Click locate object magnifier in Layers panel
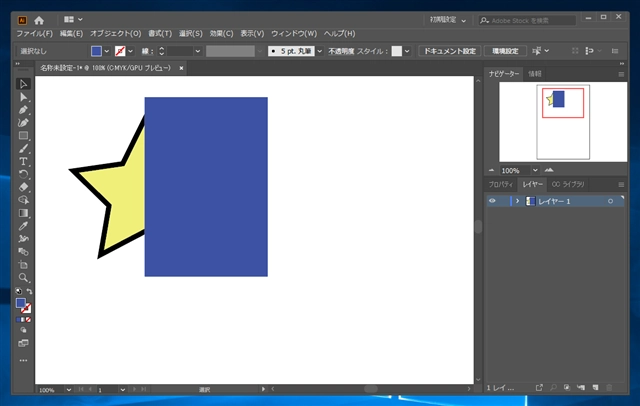The height and width of the screenshot is (406, 640). click(553, 387)
